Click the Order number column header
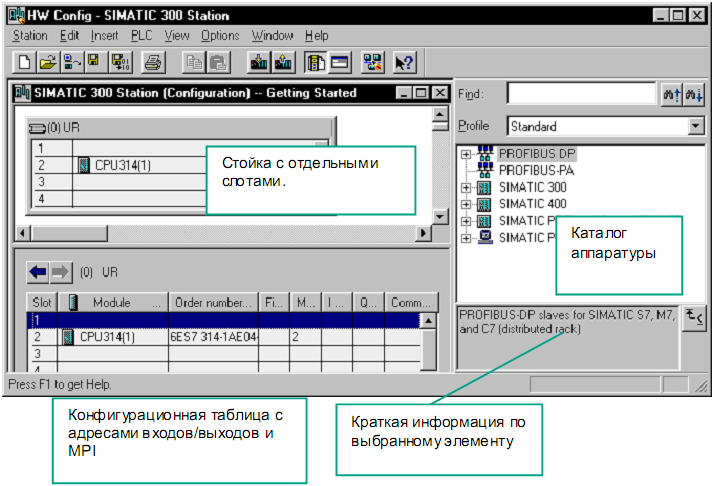This screenshot has height=486, width=713. click(x=213, y=302)
